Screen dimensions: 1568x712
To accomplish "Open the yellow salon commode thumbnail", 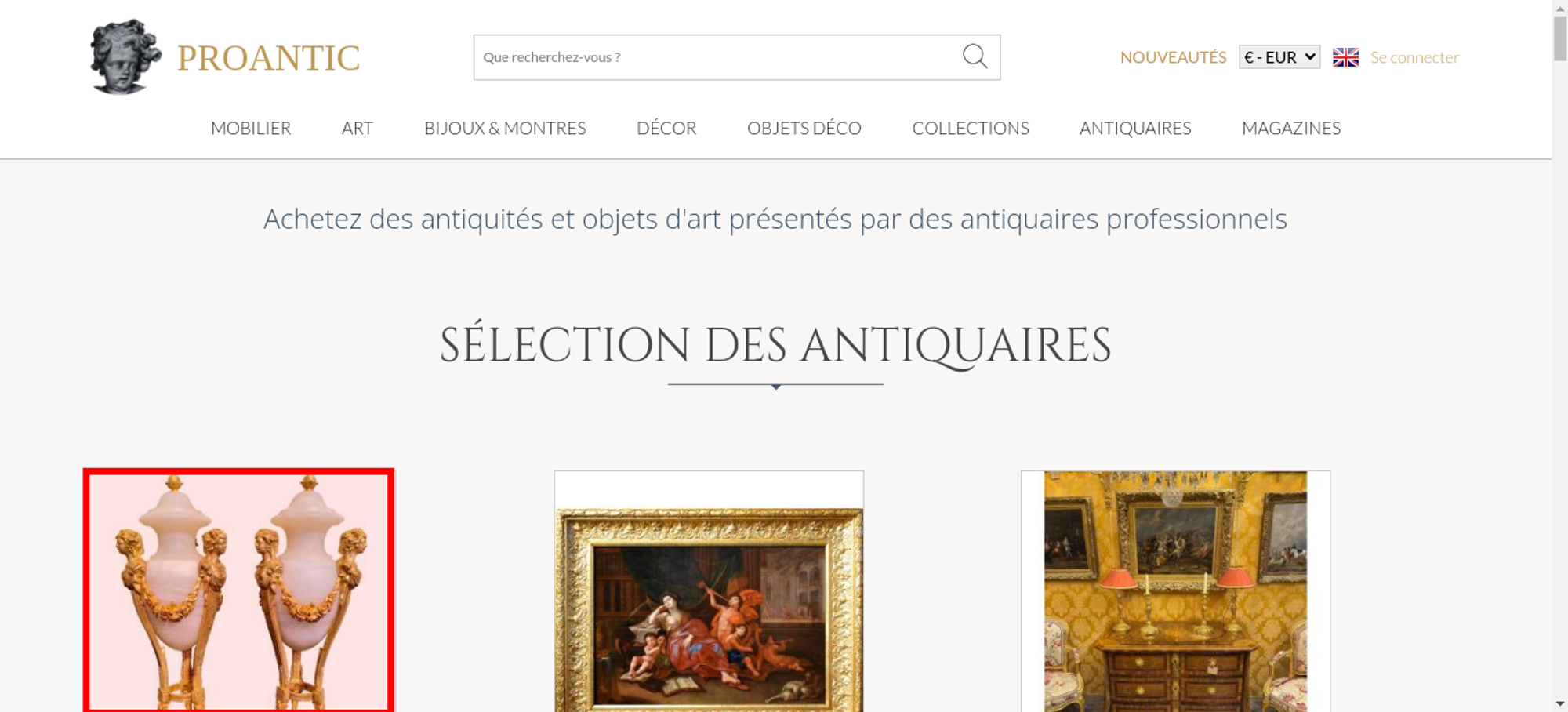I will pos(1175,592).
